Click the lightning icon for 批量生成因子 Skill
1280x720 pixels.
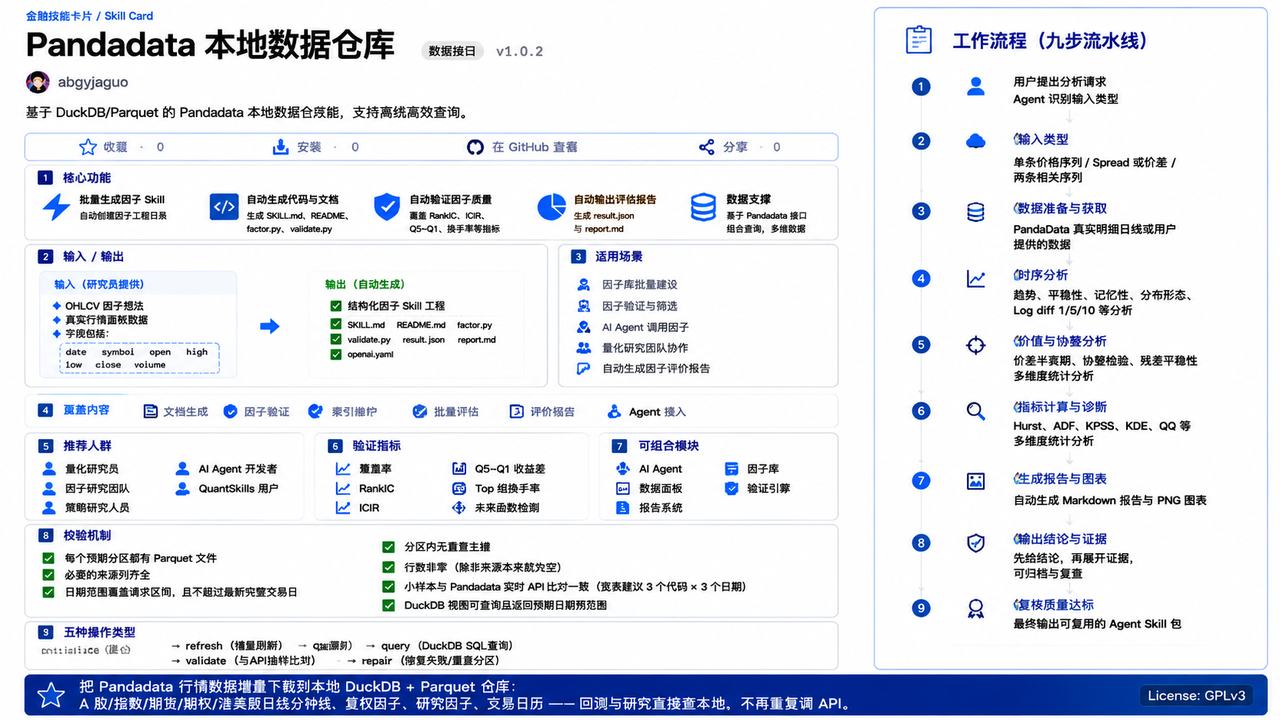pyautogui.click(x=56, y=207)
